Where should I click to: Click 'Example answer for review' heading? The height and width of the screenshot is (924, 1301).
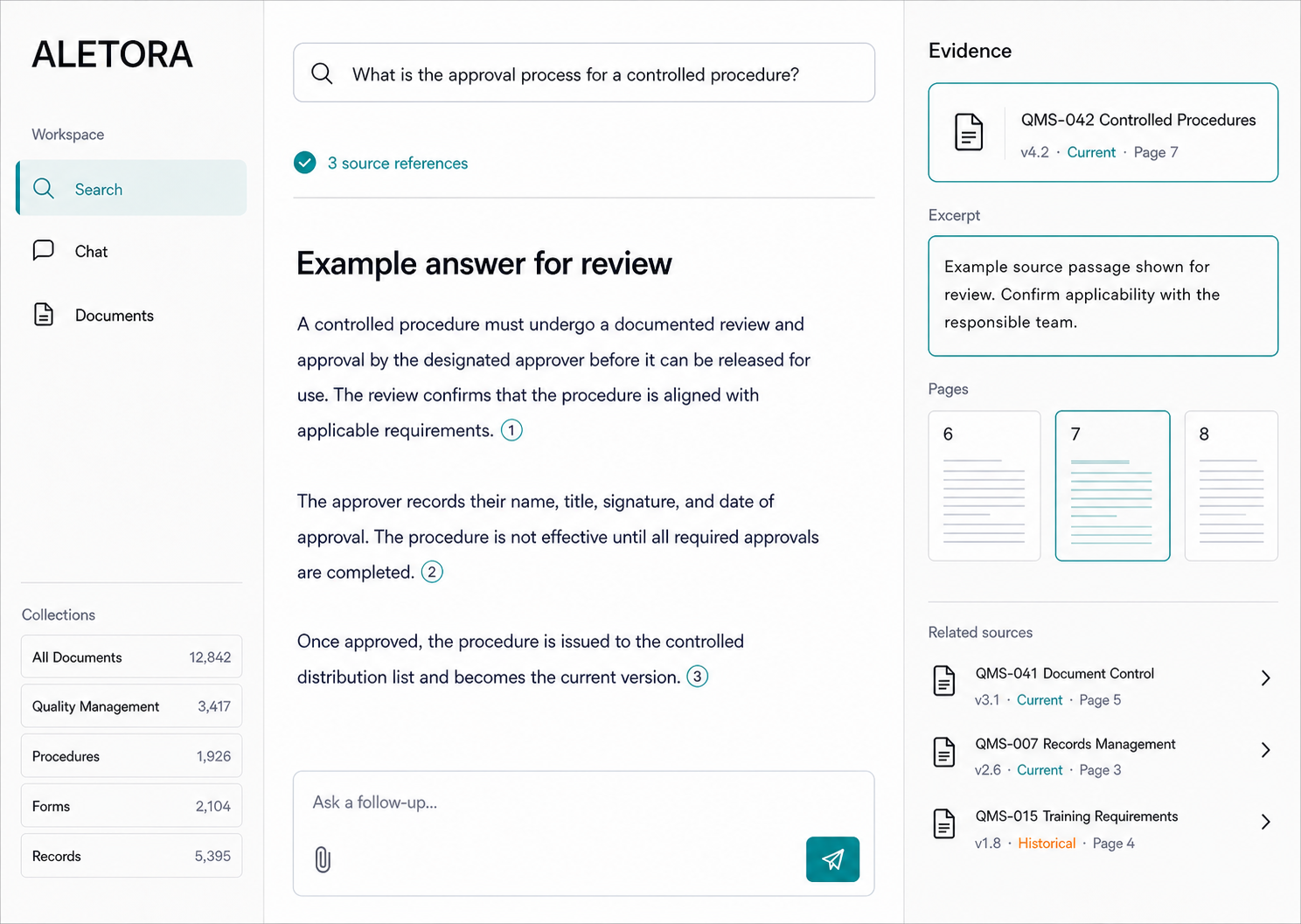tap(484, 263)
